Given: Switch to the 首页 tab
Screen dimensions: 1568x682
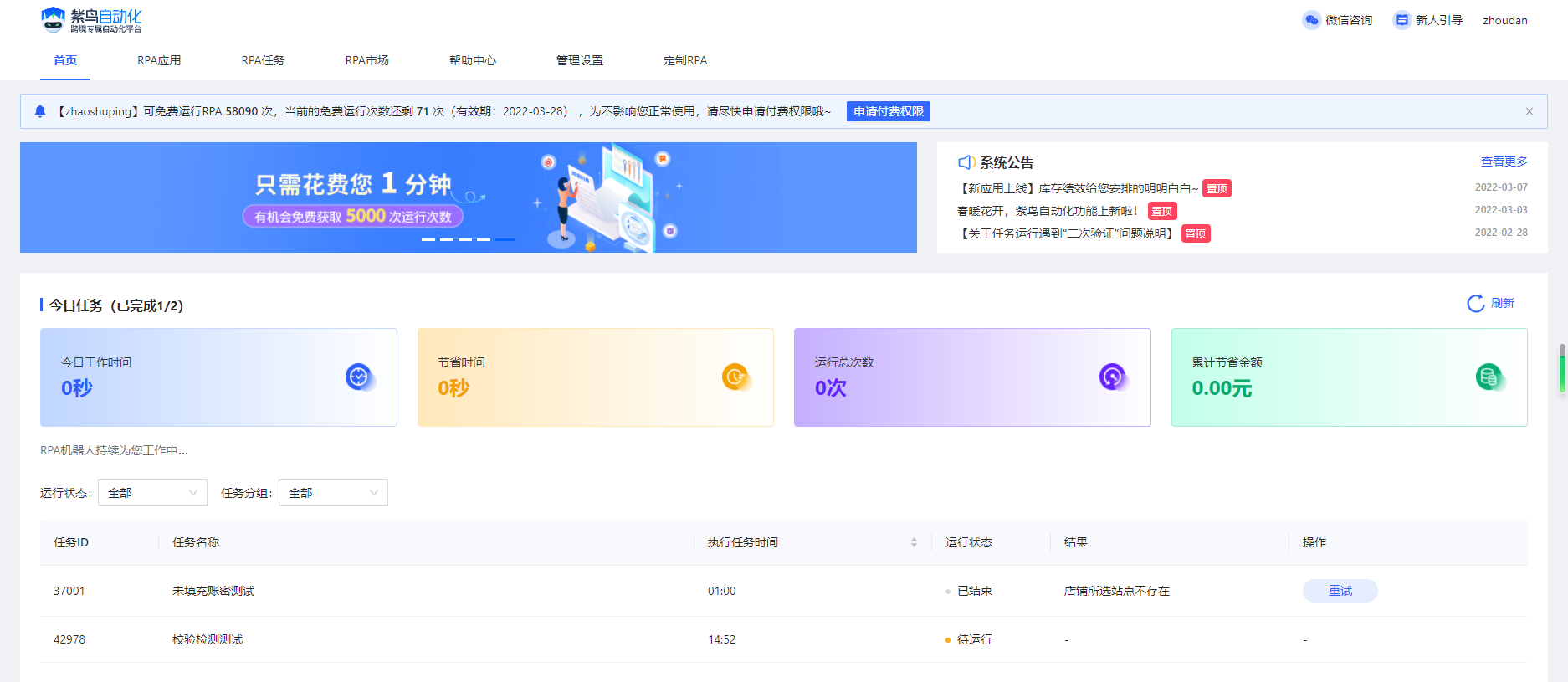Looking at the screenshot, I should (65, 60).
